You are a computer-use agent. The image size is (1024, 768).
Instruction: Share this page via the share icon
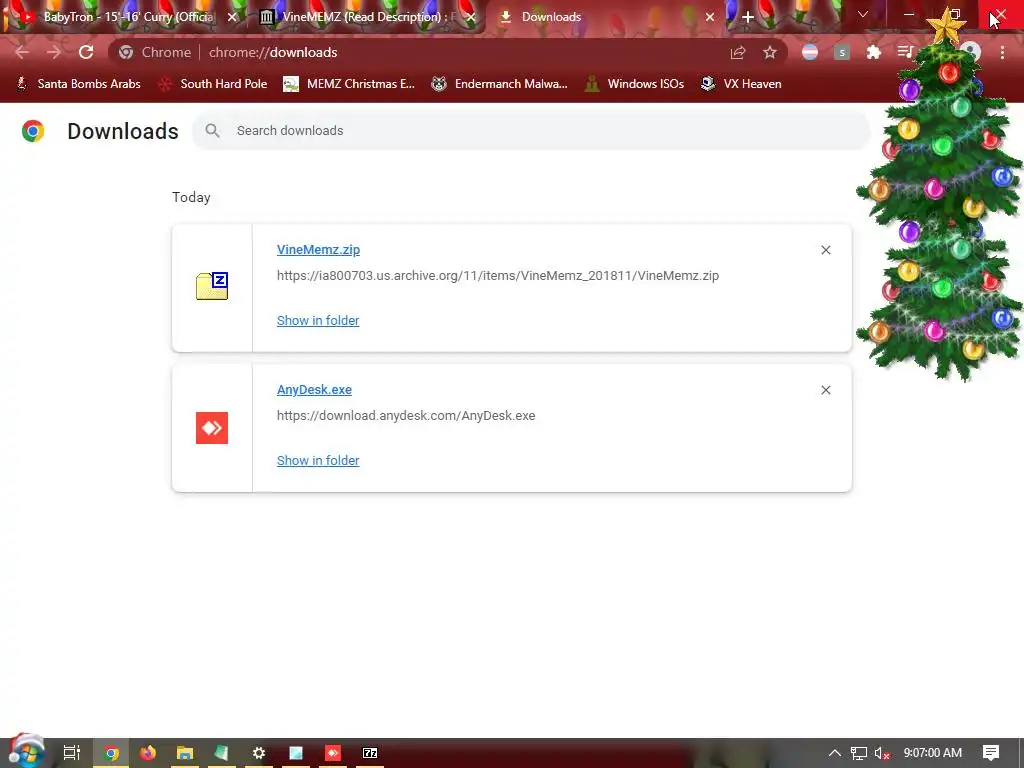(x=738, y=52)
